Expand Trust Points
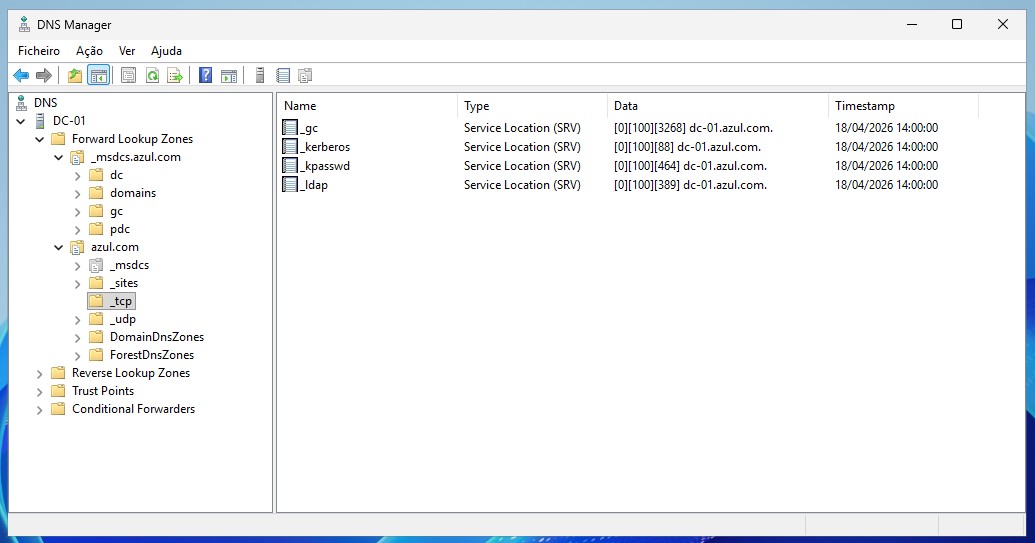1035x543 pixels. pyautogui.click(x=40, y=392)
